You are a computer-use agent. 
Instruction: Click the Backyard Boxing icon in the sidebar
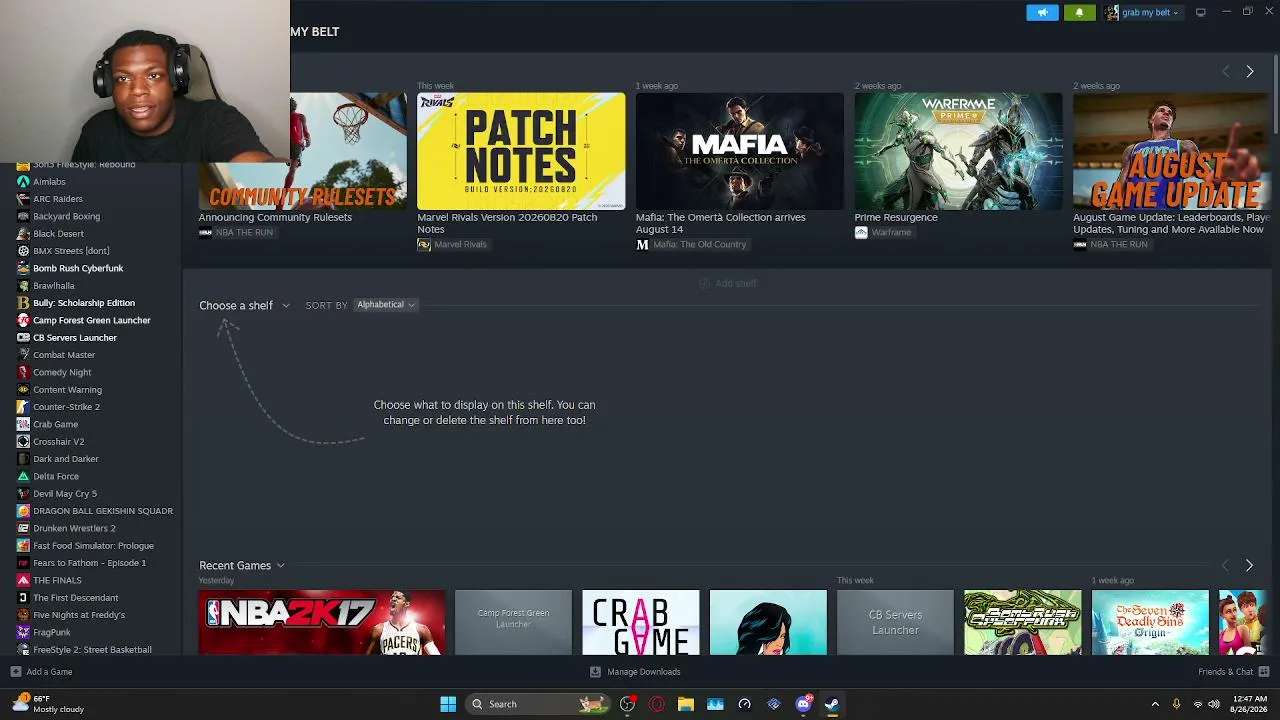(23, 216)
